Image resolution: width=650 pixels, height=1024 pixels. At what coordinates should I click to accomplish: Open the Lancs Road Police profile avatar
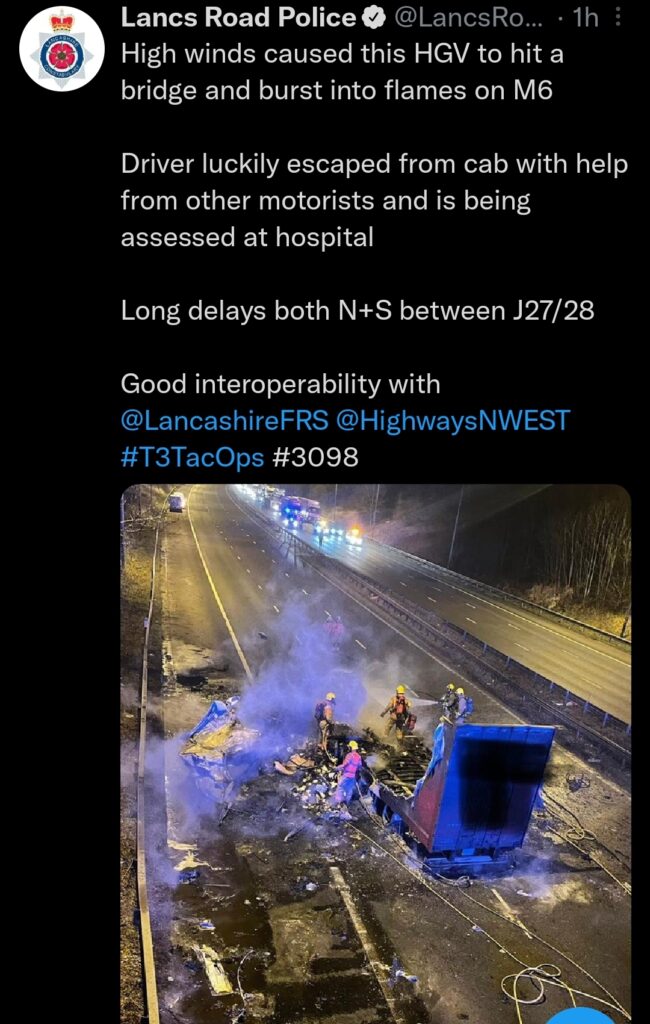(x=61, y=48)
